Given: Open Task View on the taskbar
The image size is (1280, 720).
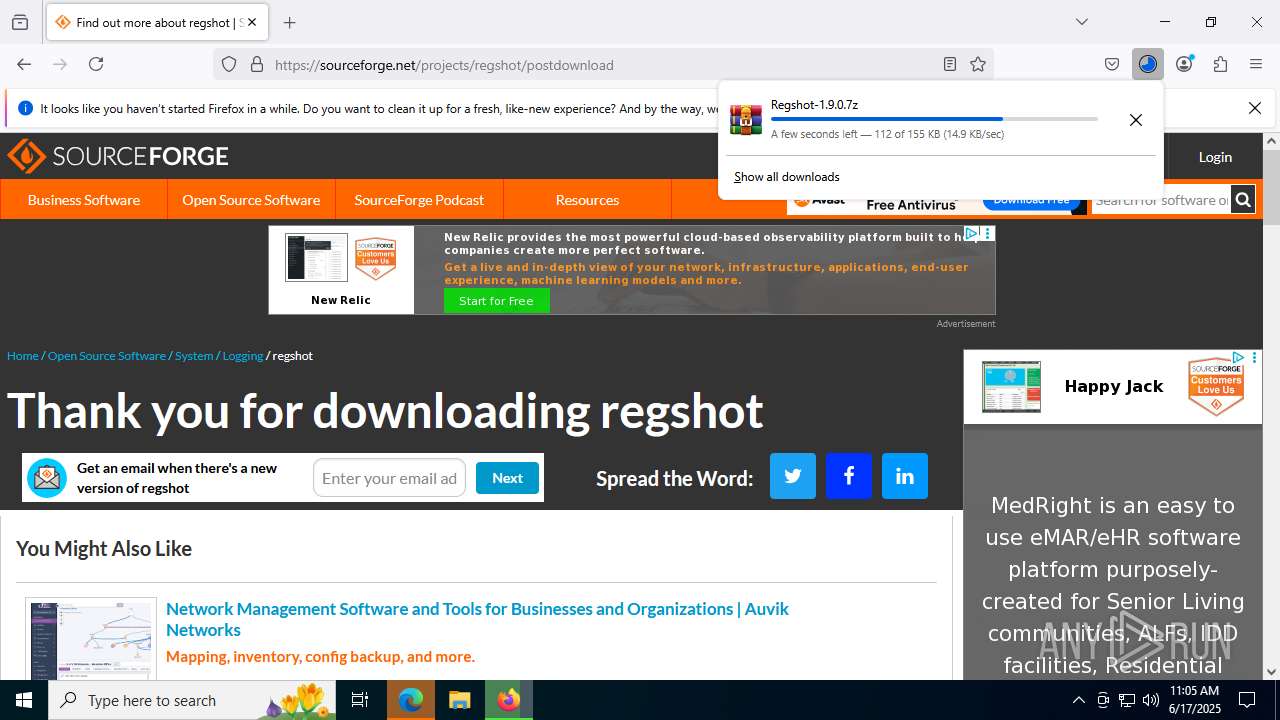Looking at the screenshot, I should pos(360,700).
